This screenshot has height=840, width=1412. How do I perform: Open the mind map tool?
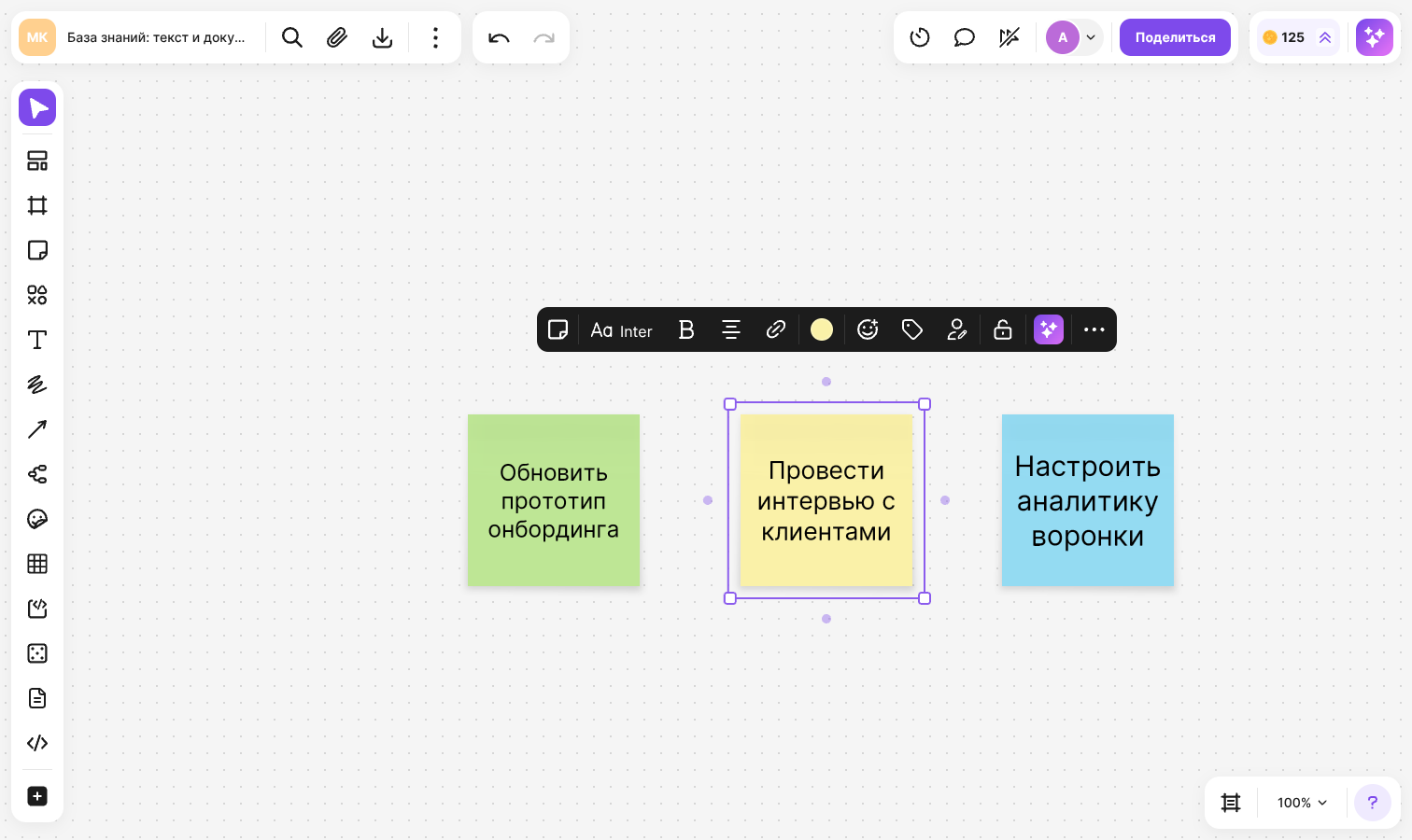tap(37, 474)
